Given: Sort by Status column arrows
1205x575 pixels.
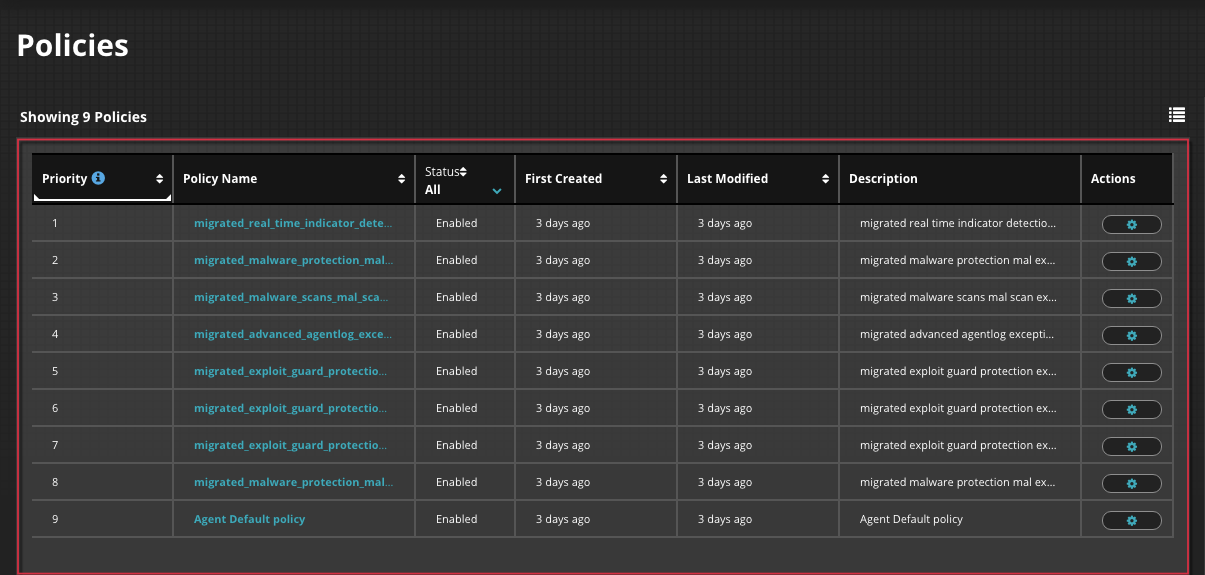Looking at the screenshot, I should [x=463, y=172].
